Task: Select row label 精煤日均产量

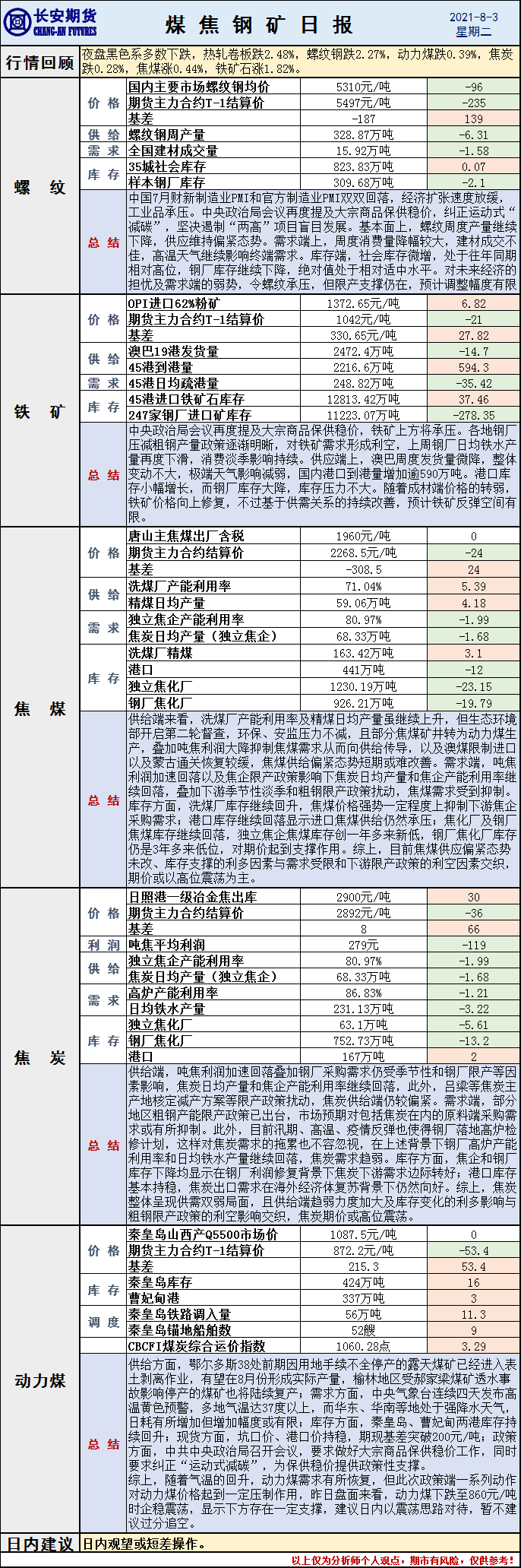Action: (x=166, y=603)
